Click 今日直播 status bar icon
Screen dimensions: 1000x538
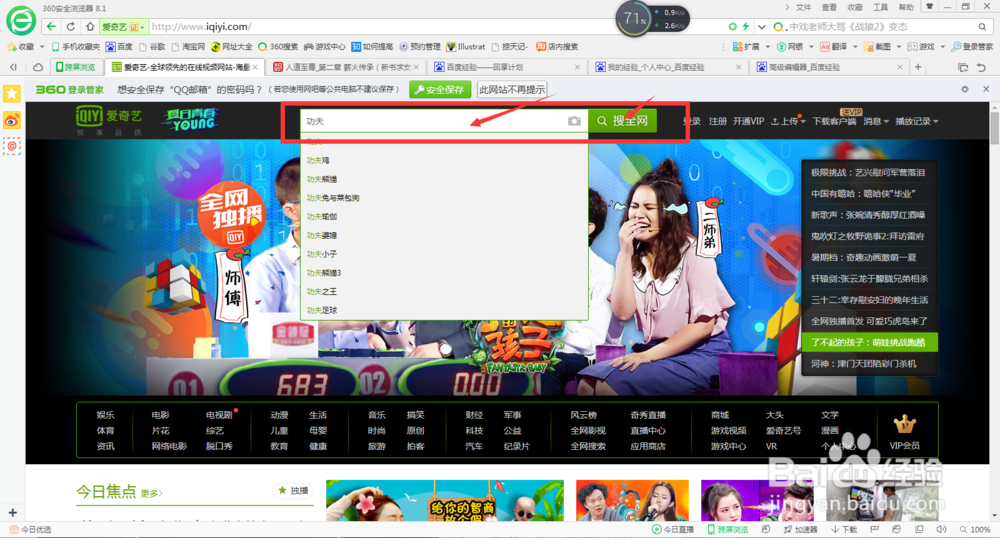click(x=672, y=530)
